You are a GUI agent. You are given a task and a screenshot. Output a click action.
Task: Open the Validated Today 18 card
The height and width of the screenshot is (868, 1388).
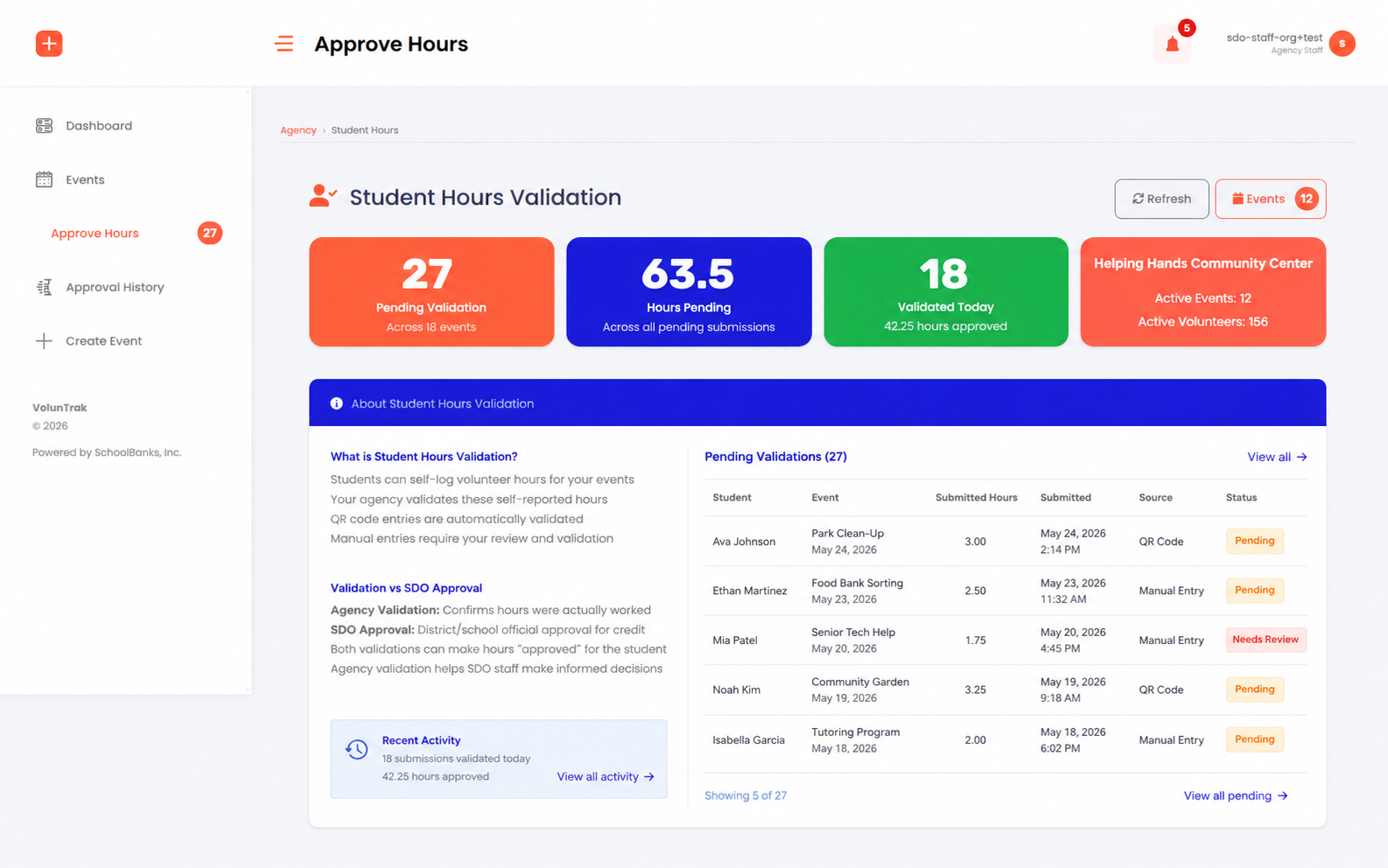(x=946, y=291)
